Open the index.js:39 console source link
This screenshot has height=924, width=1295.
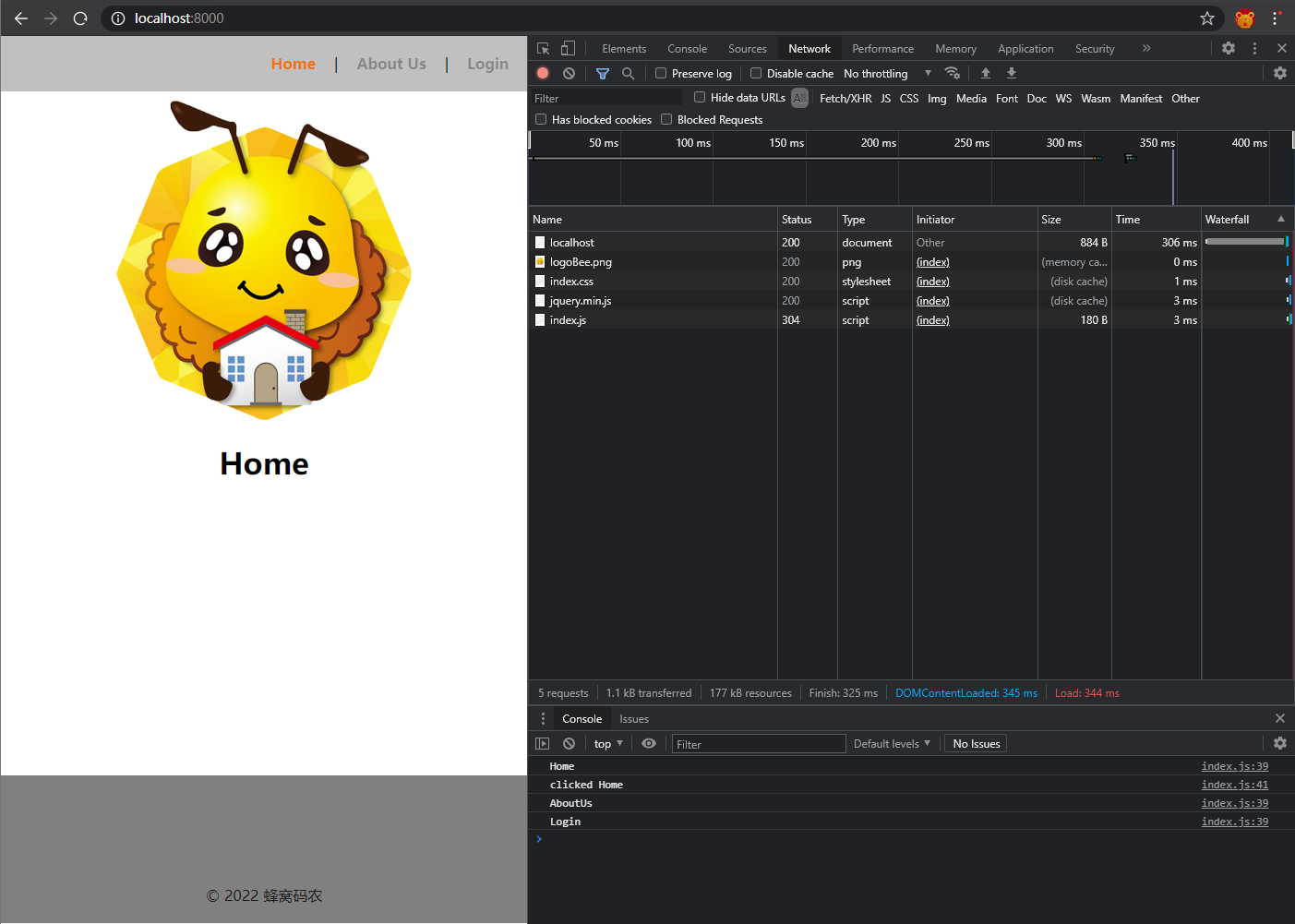pyautogui.click(x=1234, y=766)
